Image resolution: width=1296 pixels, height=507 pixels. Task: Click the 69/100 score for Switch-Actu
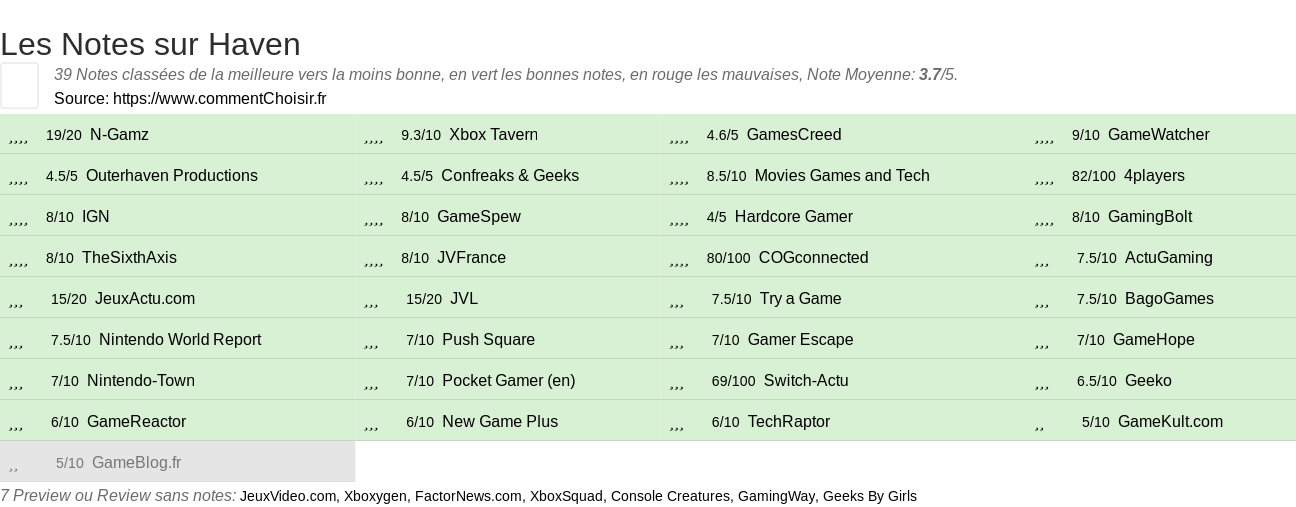[734, 381]
